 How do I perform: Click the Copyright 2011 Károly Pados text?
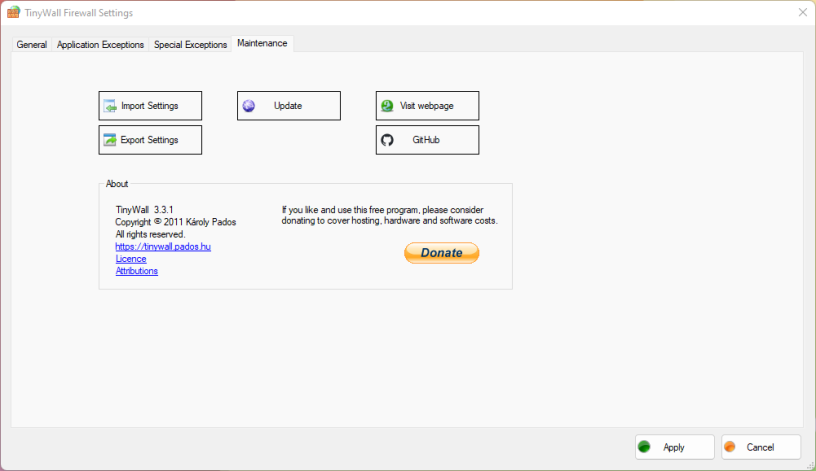tap(175, 222)
